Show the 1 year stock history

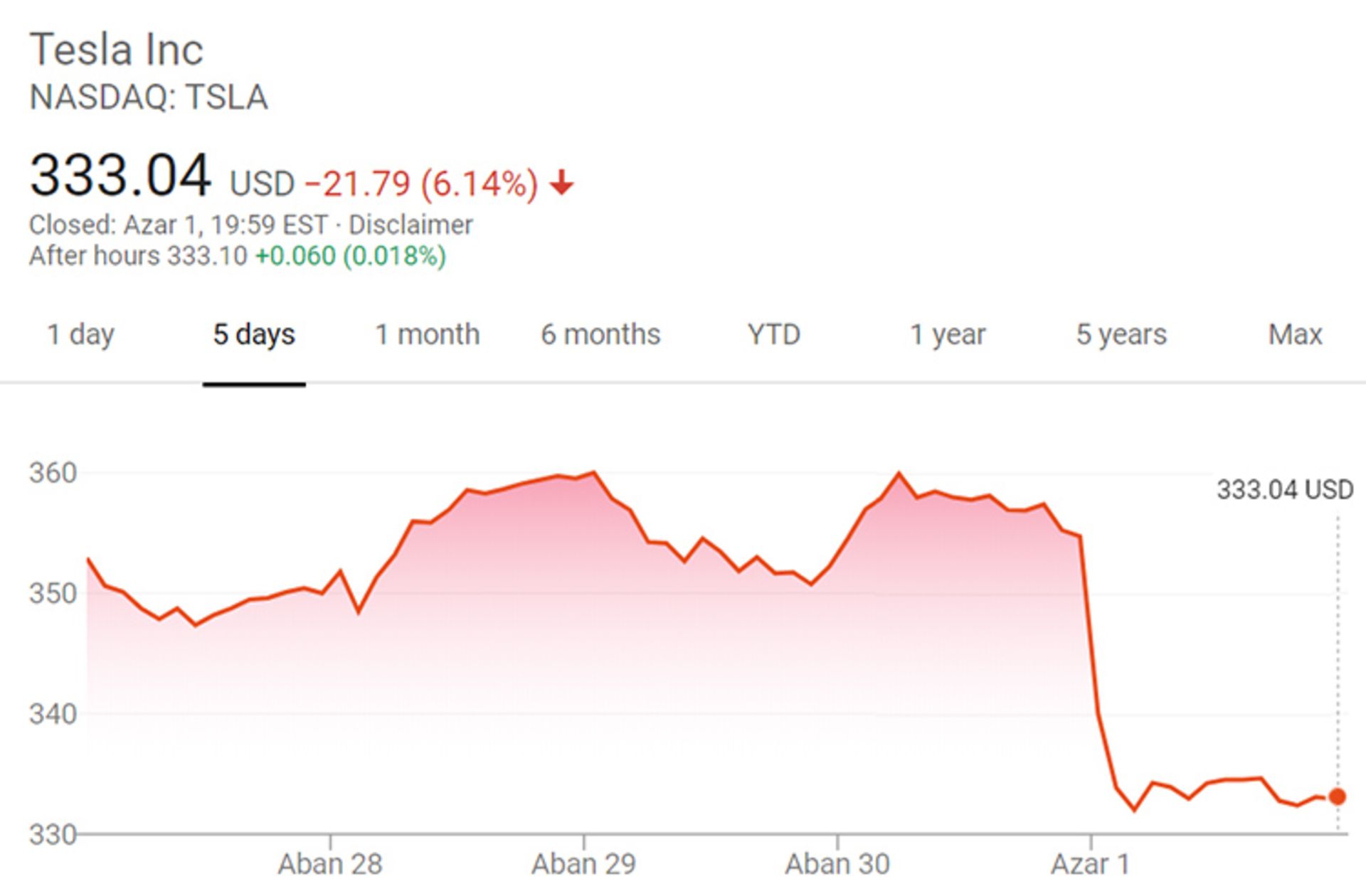[947, 334]
